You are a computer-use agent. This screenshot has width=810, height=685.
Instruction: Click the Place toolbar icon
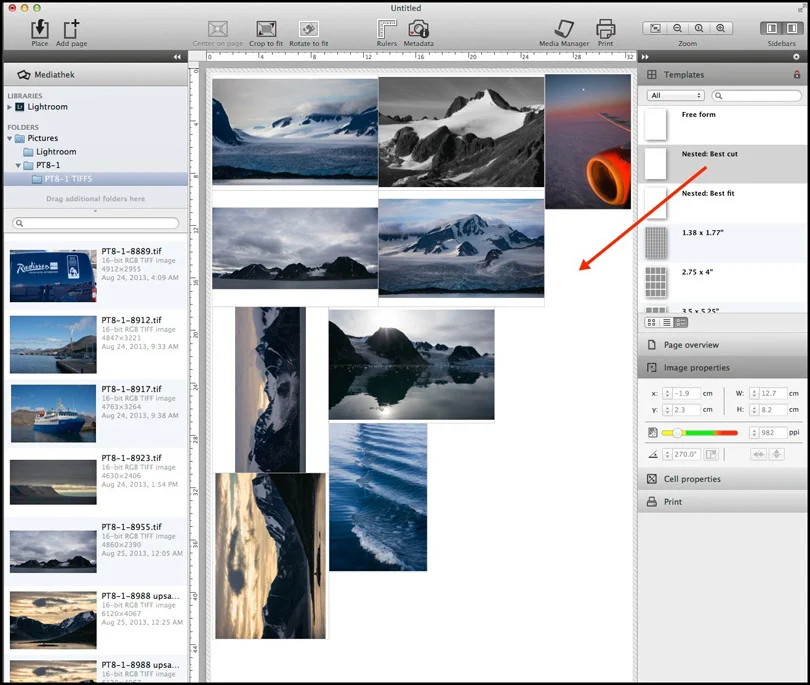pyautogui.click(x=40, y=29)
